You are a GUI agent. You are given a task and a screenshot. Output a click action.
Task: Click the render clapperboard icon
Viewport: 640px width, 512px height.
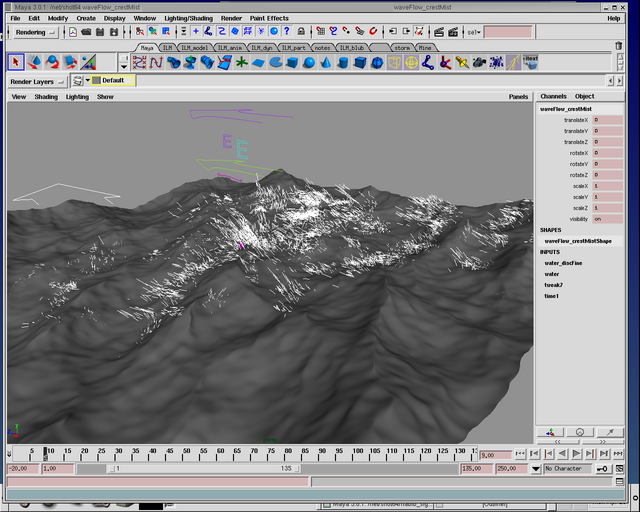click(438, 32)
